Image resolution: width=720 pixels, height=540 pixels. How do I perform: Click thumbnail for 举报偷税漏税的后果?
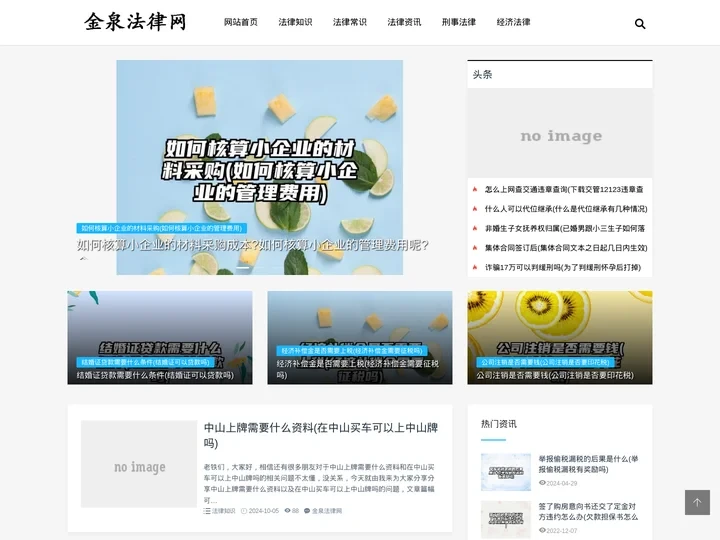tap(506, 472)
